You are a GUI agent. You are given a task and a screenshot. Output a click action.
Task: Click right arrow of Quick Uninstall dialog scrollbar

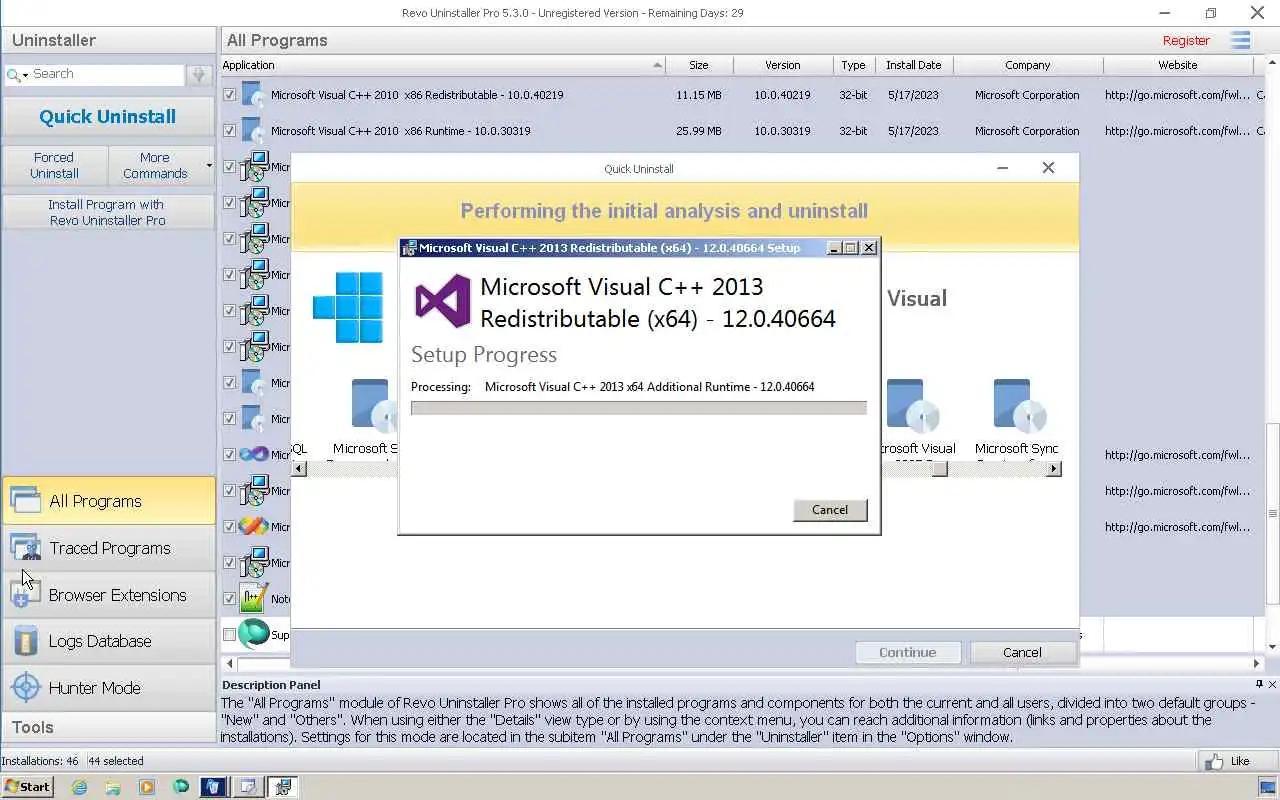pos(1053,469)
